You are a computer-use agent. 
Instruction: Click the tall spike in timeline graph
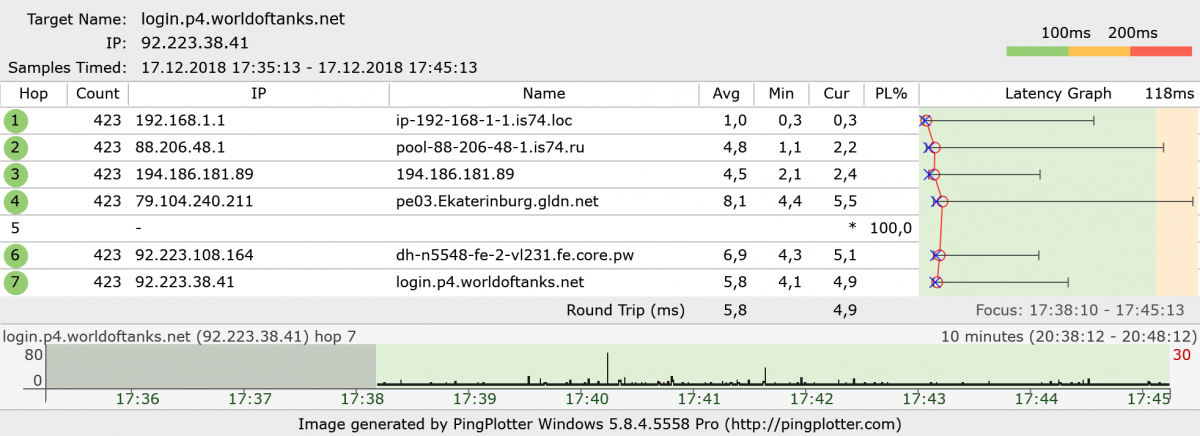pyautogui.click(x=607, y=369)
